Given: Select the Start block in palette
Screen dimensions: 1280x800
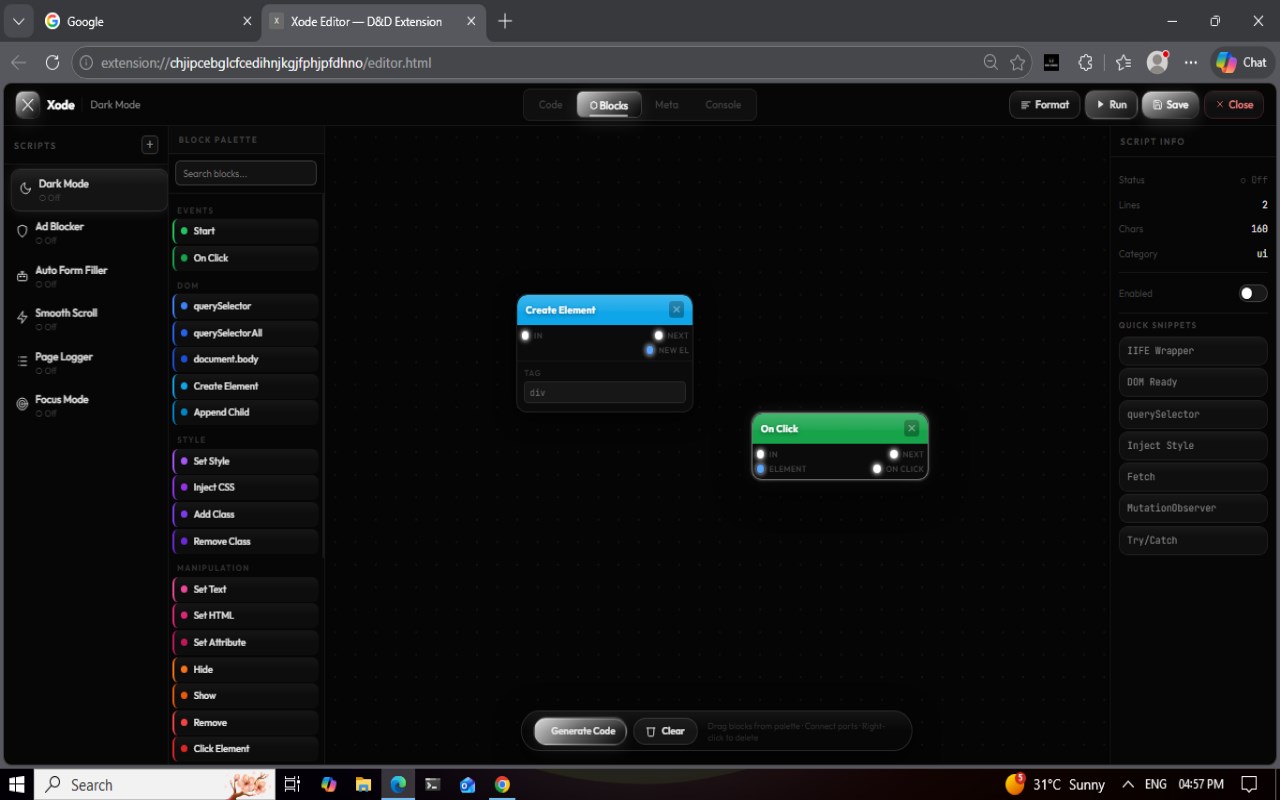Looking at the screenshot, I should point(245,231).
